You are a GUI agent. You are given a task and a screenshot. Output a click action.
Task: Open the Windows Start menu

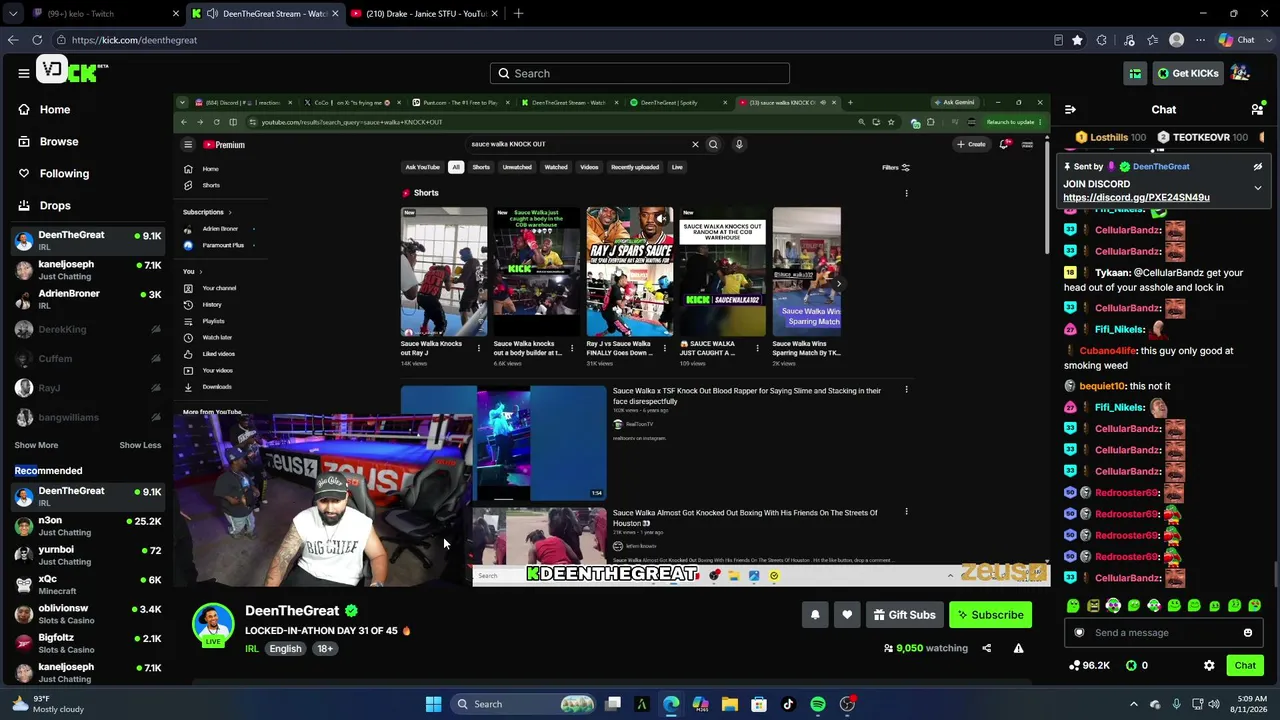[x=433, y=704]
